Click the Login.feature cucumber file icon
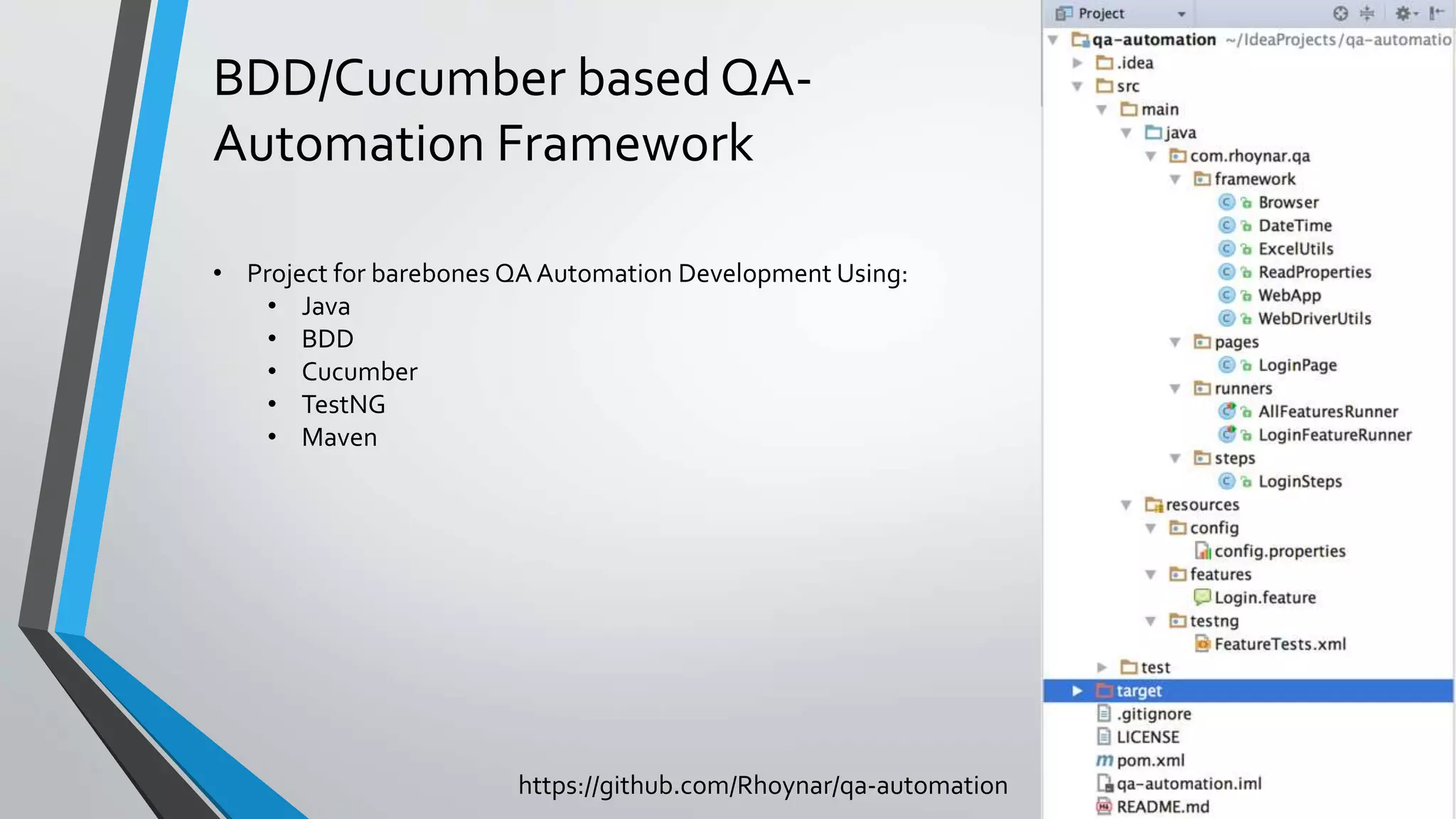 click(1202, 597)
